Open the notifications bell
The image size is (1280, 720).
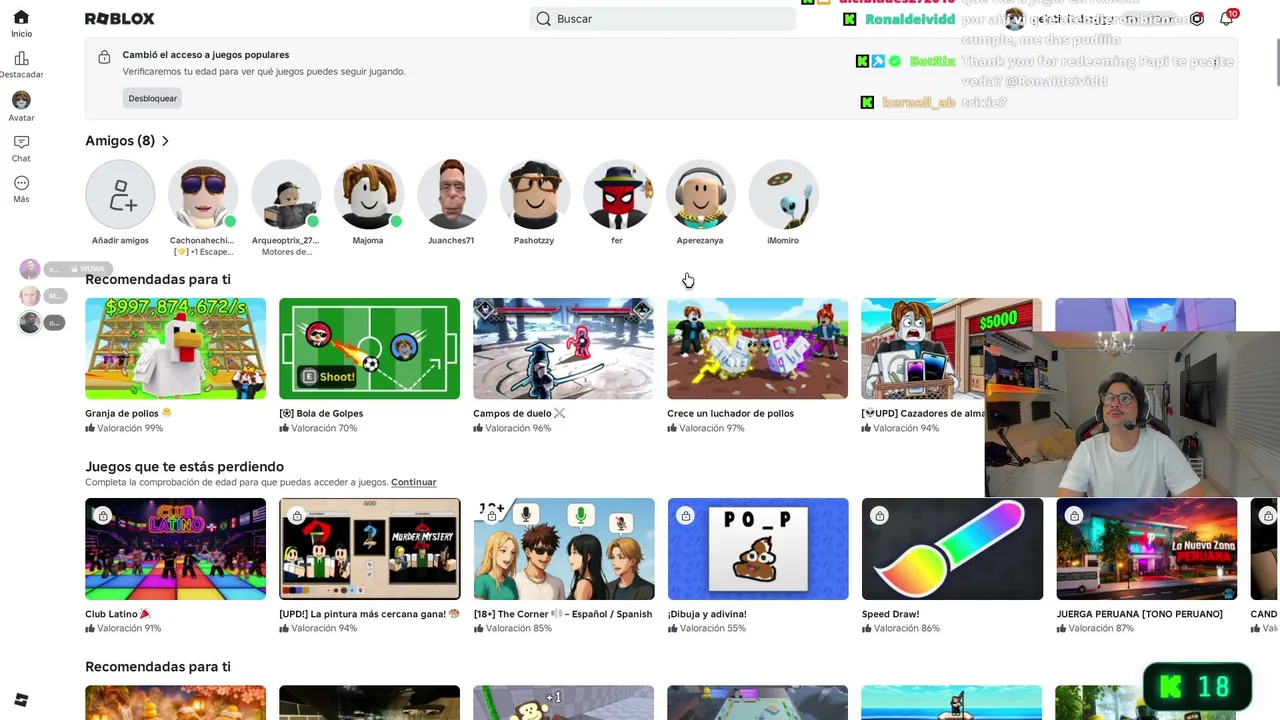[1226, 19]
